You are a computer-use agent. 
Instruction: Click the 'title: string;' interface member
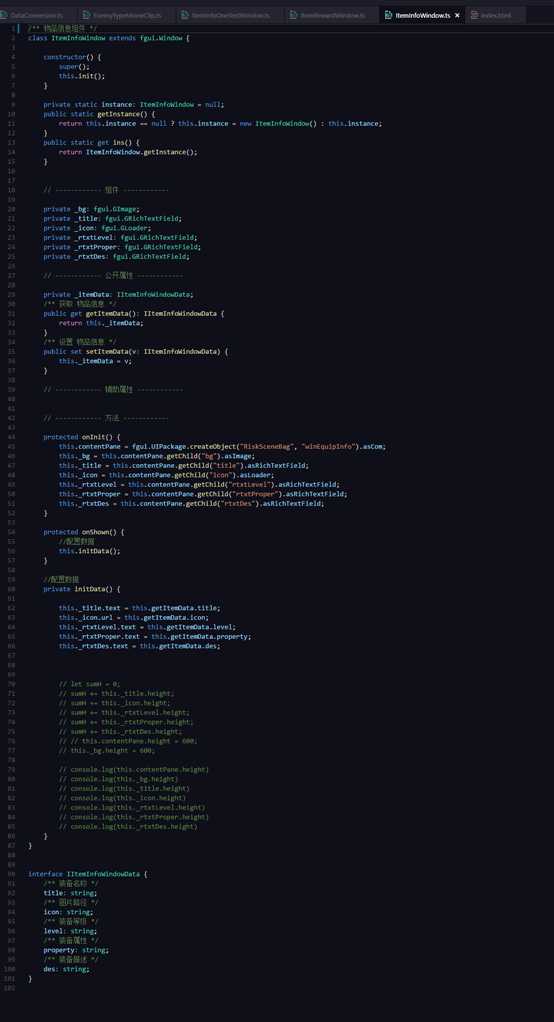point(70,893)
